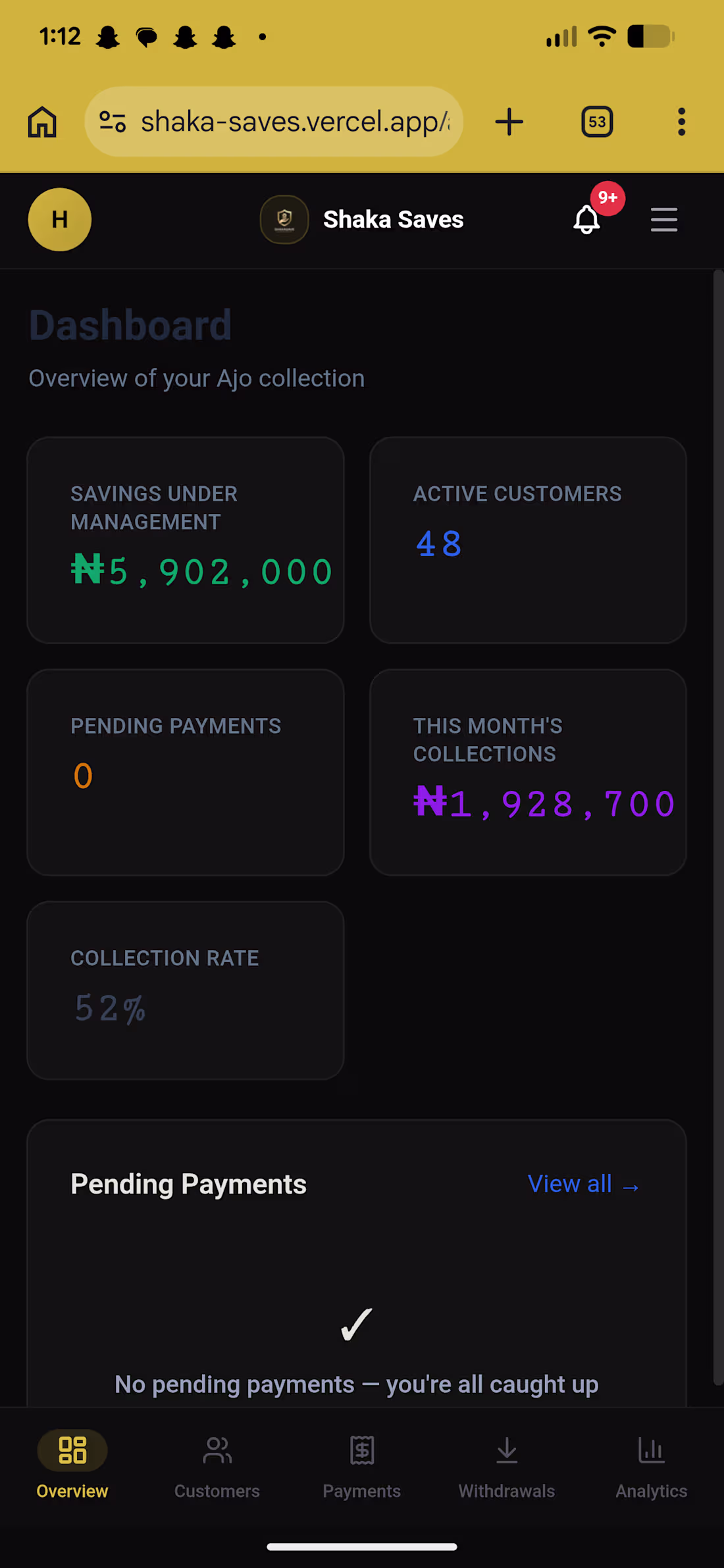Open the notifications bell icon
The image size is (724, 1568).
point(587,219)
